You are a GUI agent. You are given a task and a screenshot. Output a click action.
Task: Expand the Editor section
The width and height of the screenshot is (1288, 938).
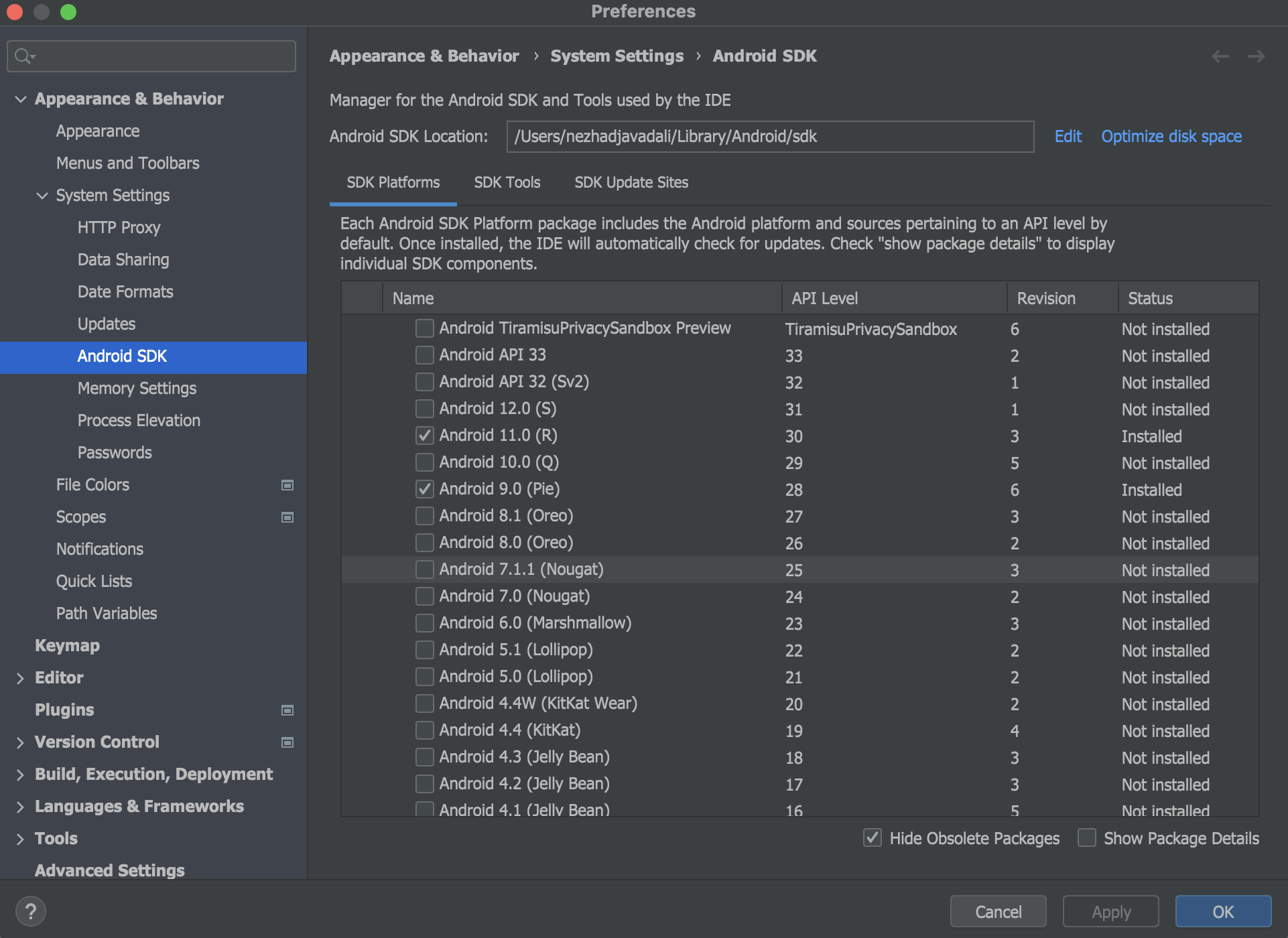tap(21, 678)
